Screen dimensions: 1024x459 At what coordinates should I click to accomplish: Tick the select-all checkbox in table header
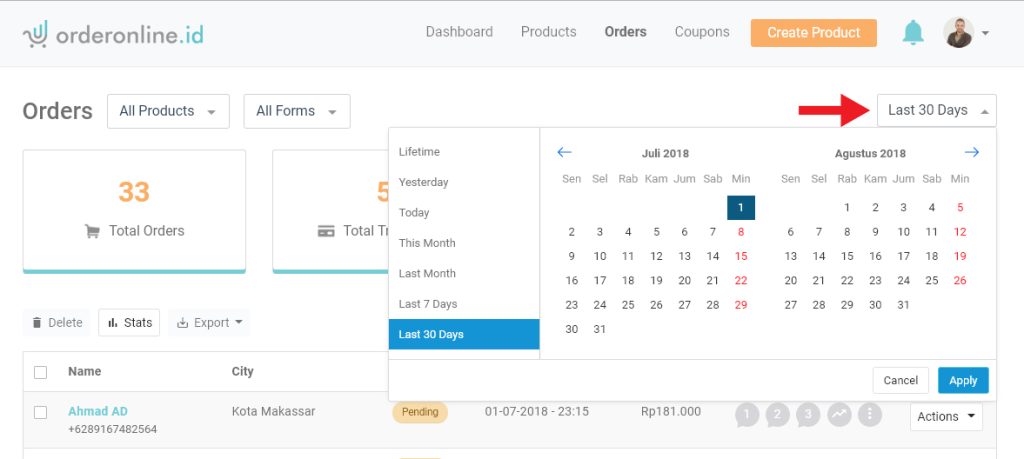click(x=41, y=372)
